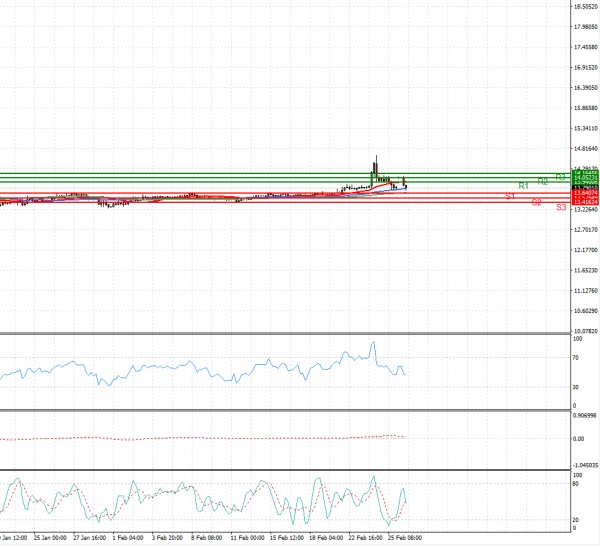600x546 pixels.
Task: Click the 12.17700 price axis label
Action: pos(585,250)
